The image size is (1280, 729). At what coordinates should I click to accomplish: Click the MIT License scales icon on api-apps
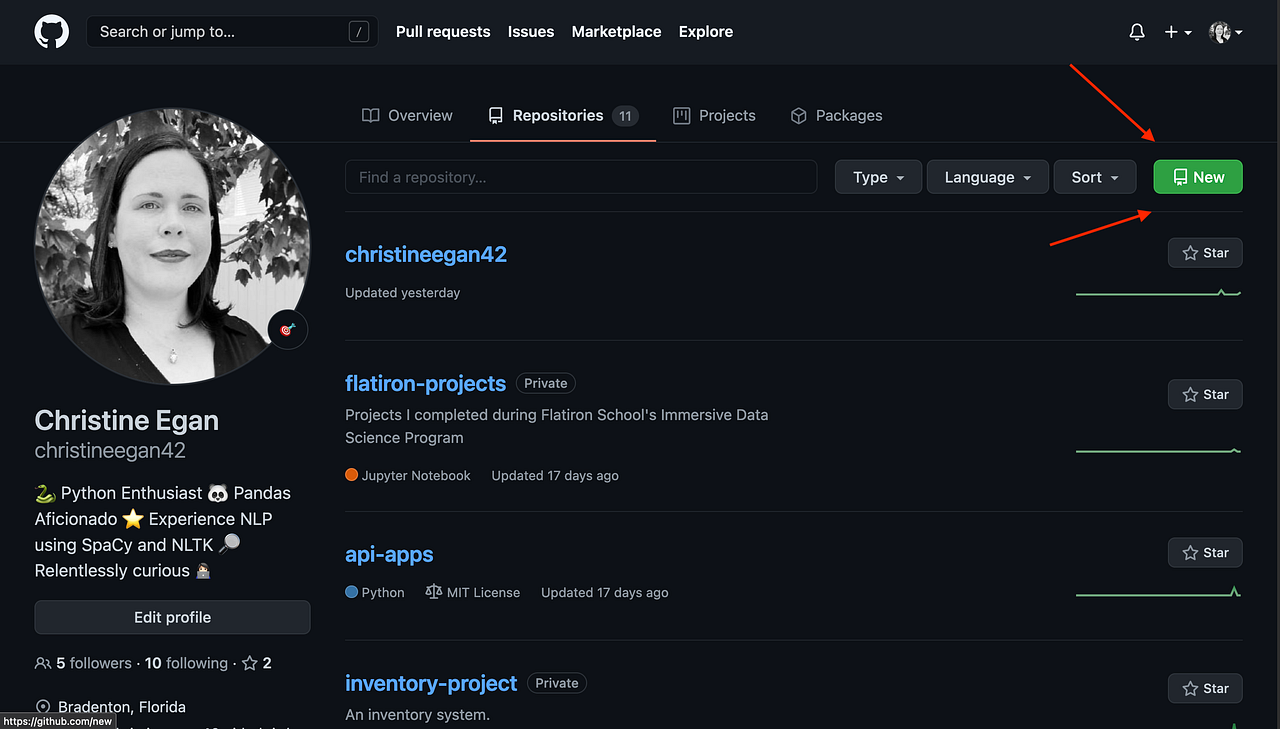tap(434, 591)
